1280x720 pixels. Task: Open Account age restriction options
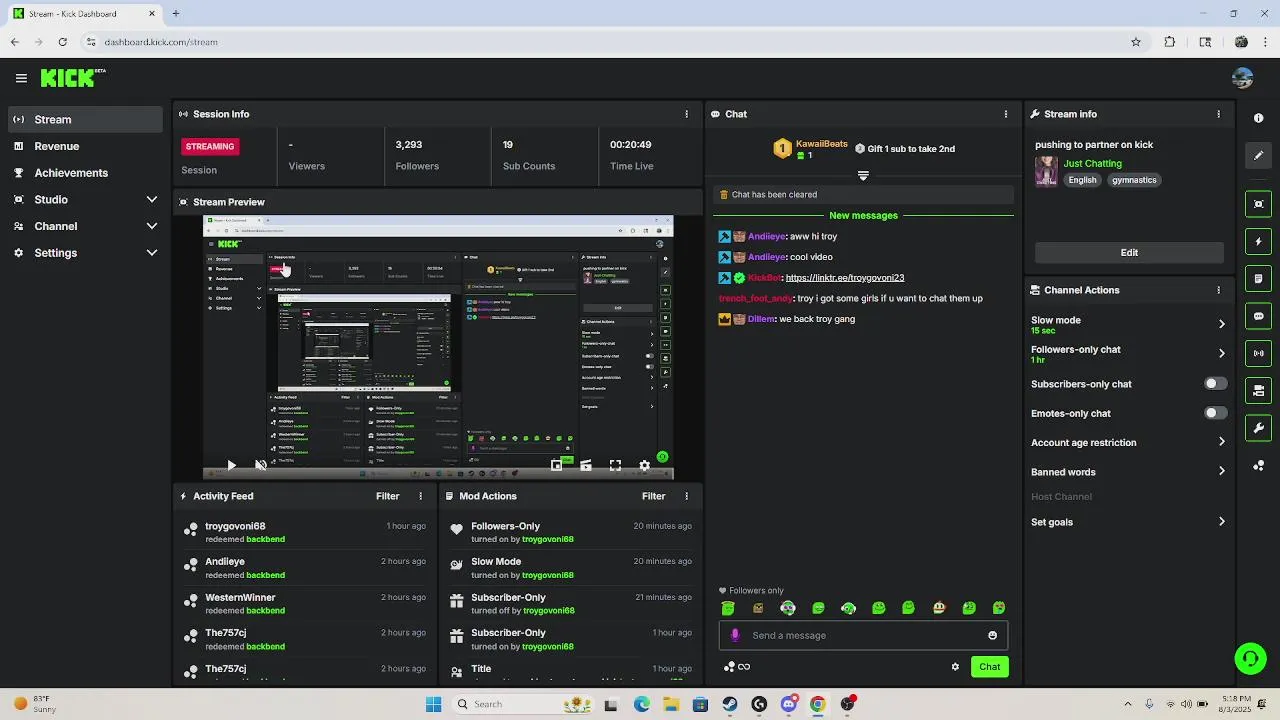click(1129, 442)
